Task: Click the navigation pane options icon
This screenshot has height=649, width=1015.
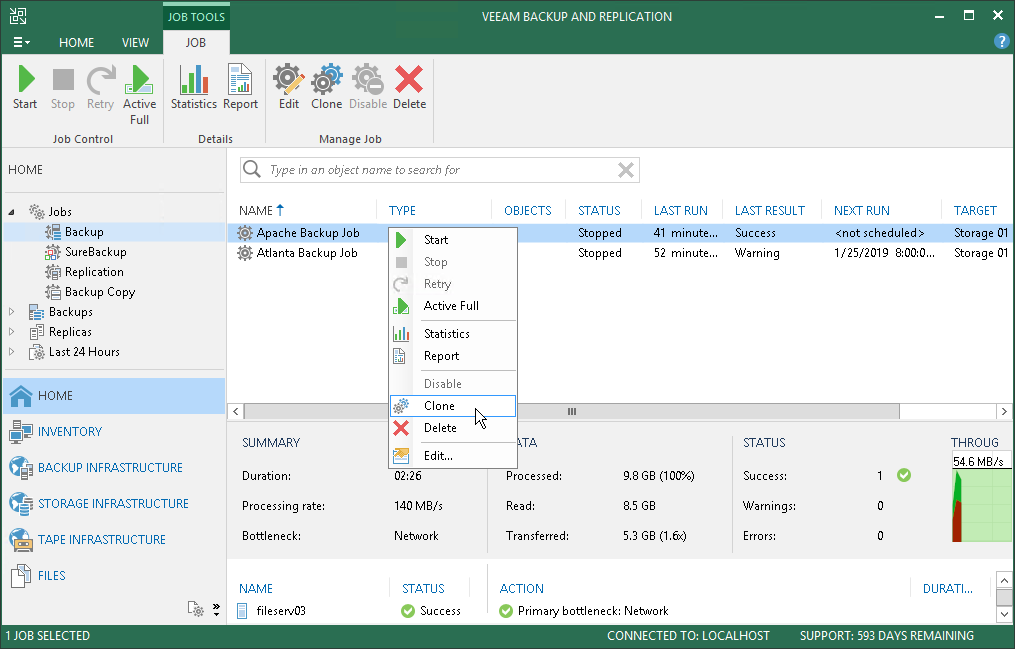Action: coord(195,609)
